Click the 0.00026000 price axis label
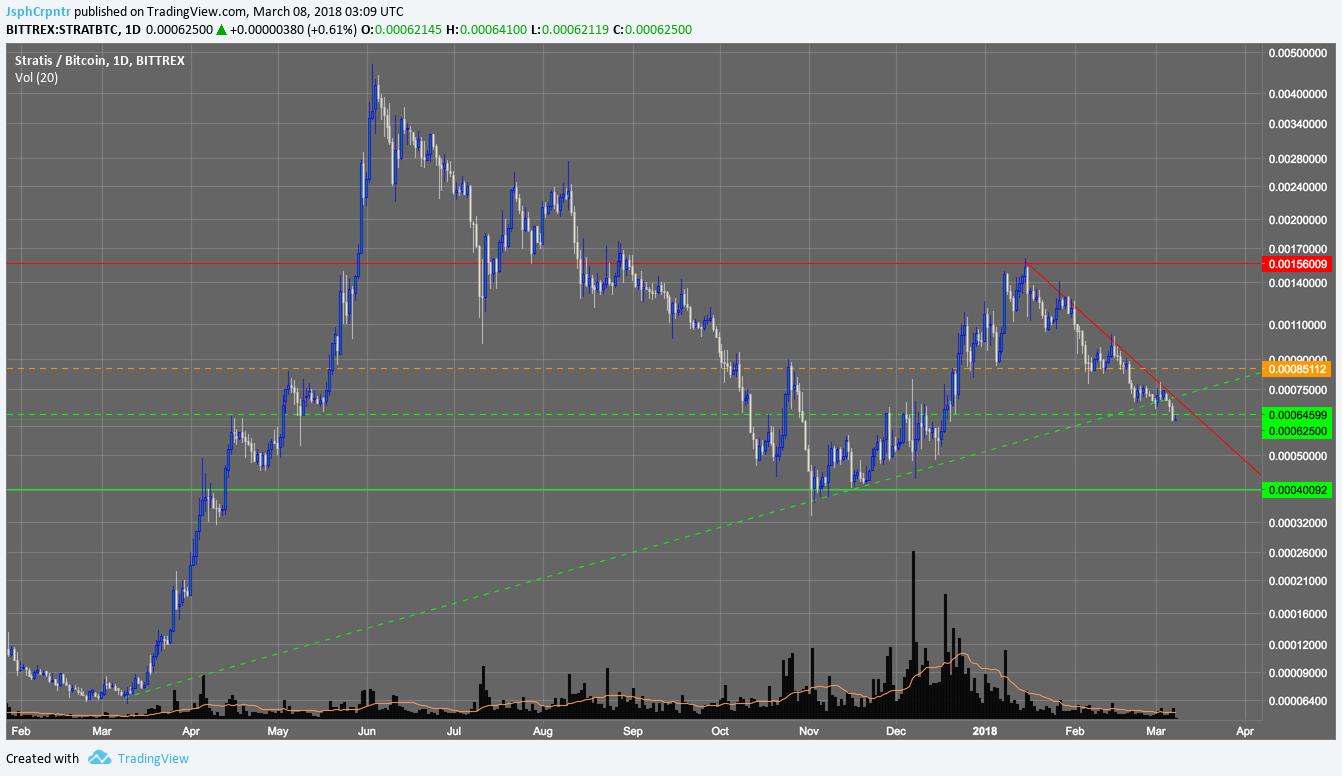Viewport: 1342px width, 776px height. point(1299,553)
